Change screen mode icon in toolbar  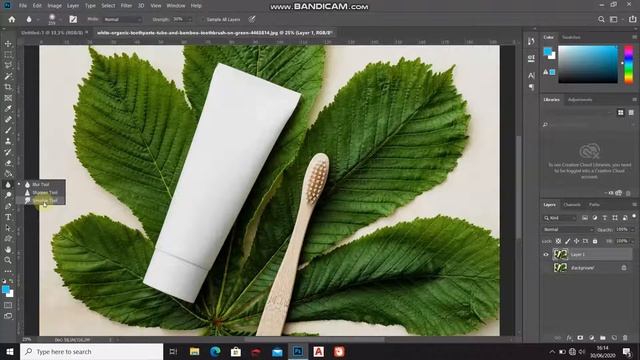8,316
